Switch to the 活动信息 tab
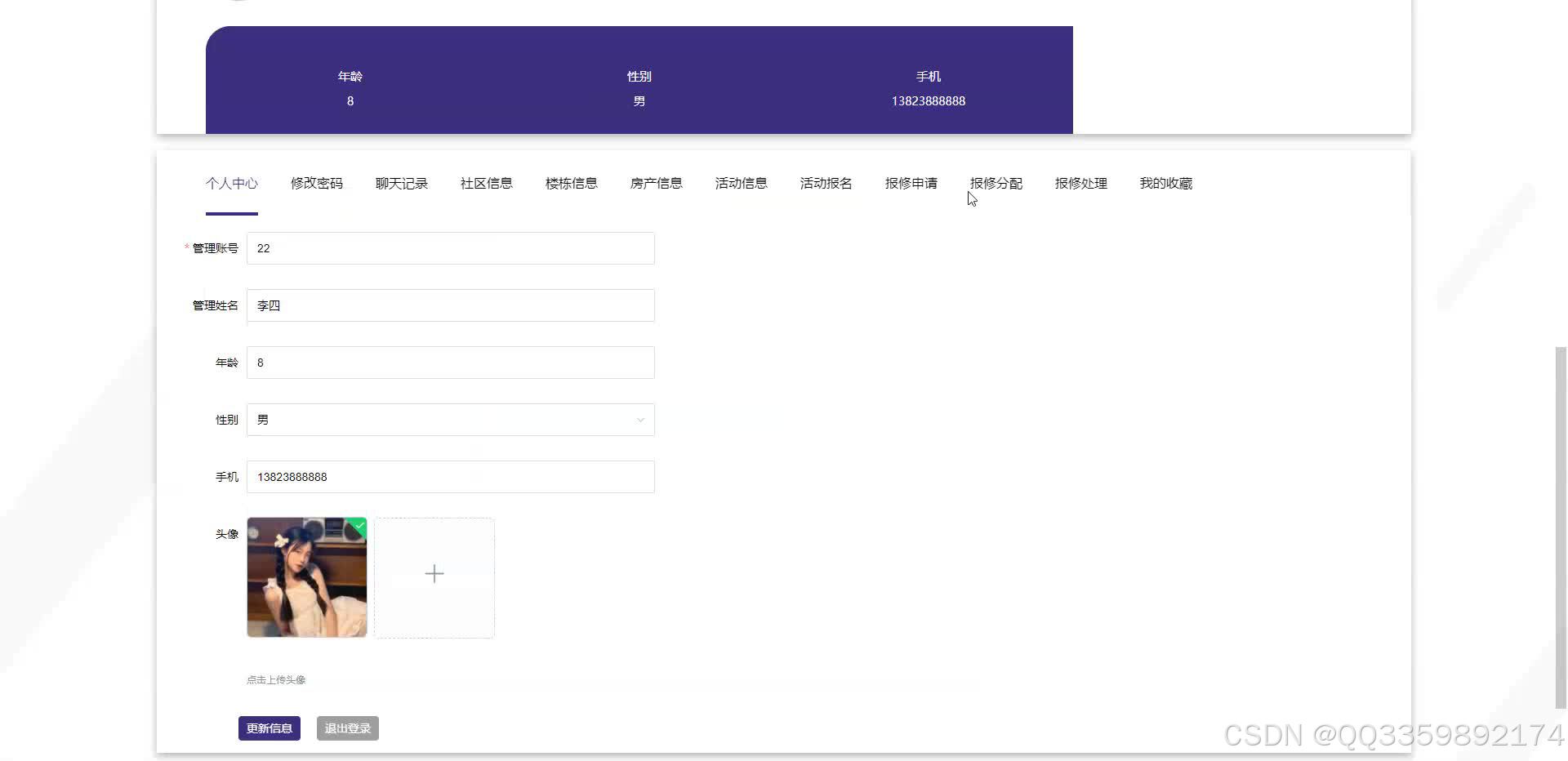The image size is (1568, 761). point(742,184)
